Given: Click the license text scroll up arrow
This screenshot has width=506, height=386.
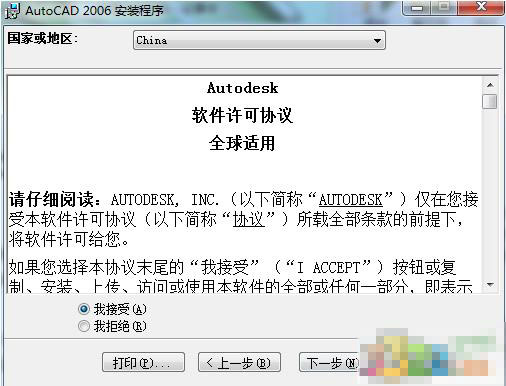Looking at the screenshot, I should [490, 85].
